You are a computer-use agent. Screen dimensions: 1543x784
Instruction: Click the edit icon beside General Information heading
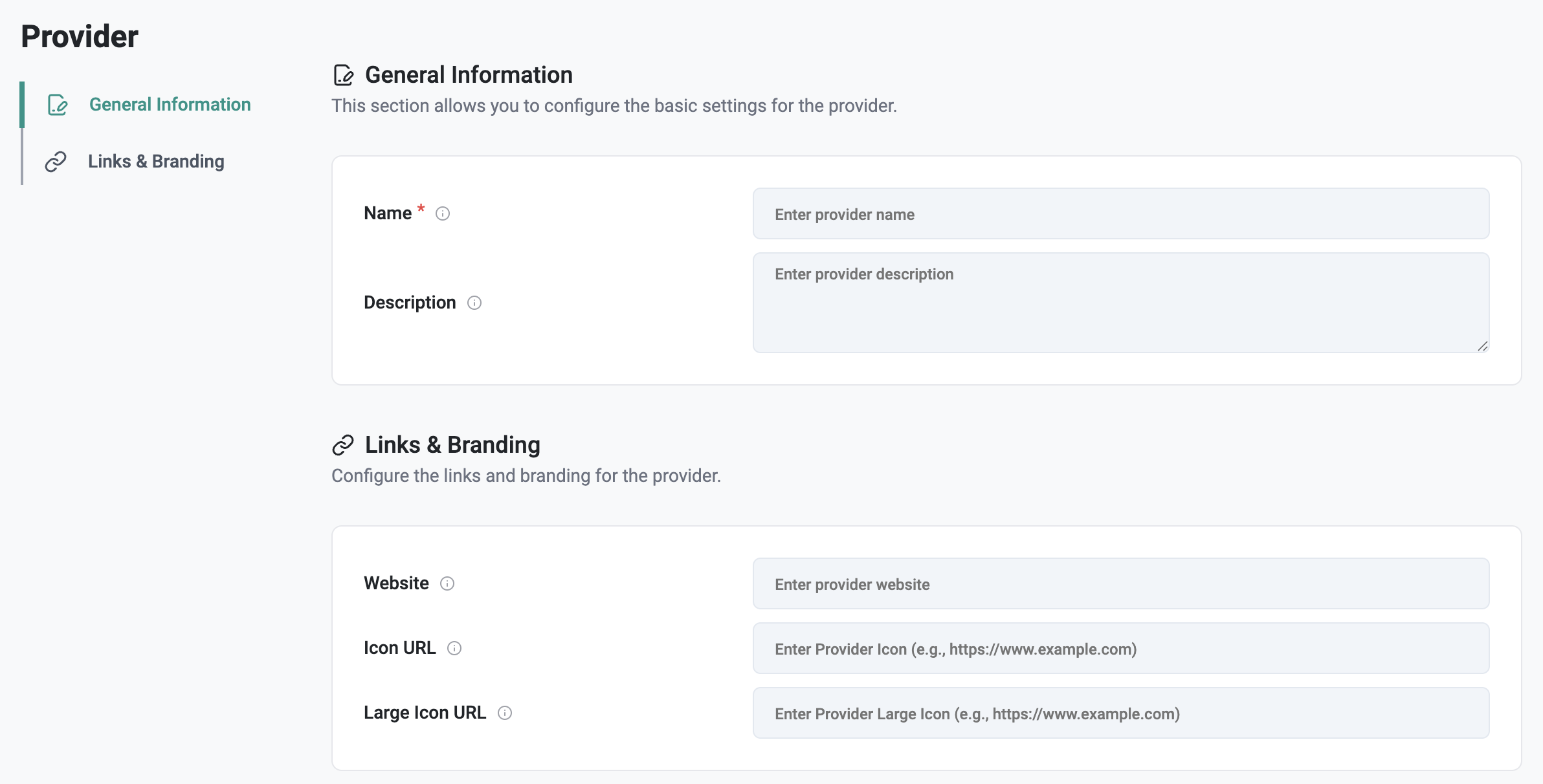343,75
